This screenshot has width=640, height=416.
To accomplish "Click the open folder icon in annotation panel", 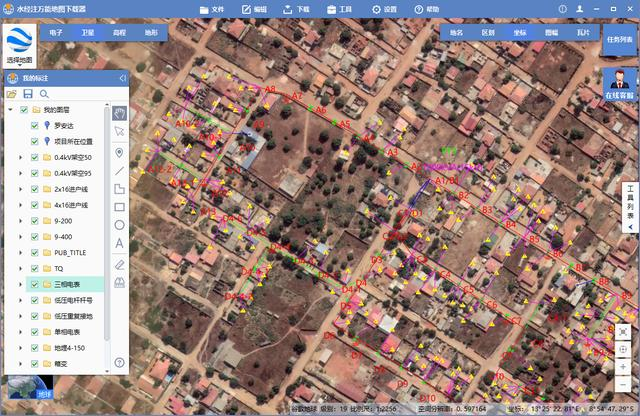I will click(x=11, y=94).
